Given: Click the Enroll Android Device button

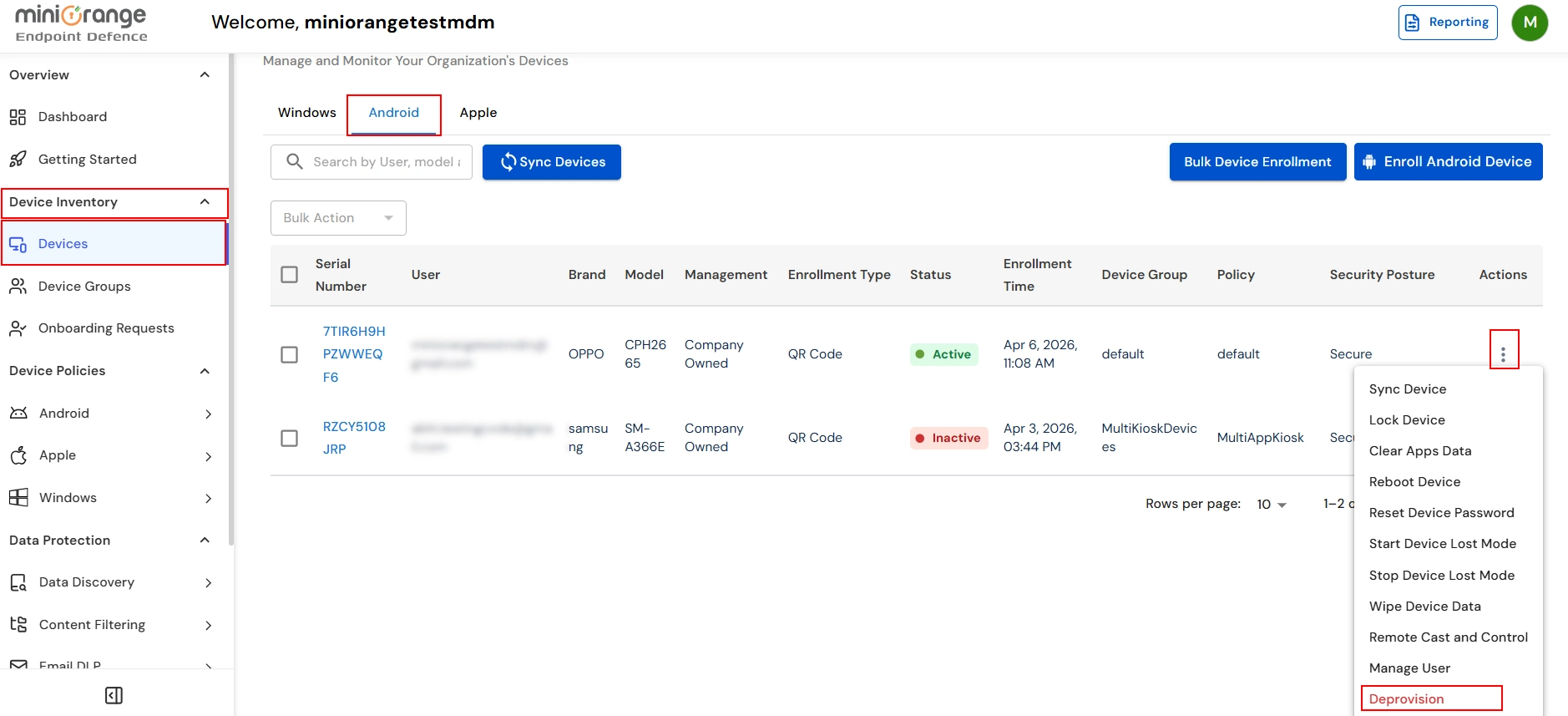Looking at the screenshot, I should tap(1448, 162).
